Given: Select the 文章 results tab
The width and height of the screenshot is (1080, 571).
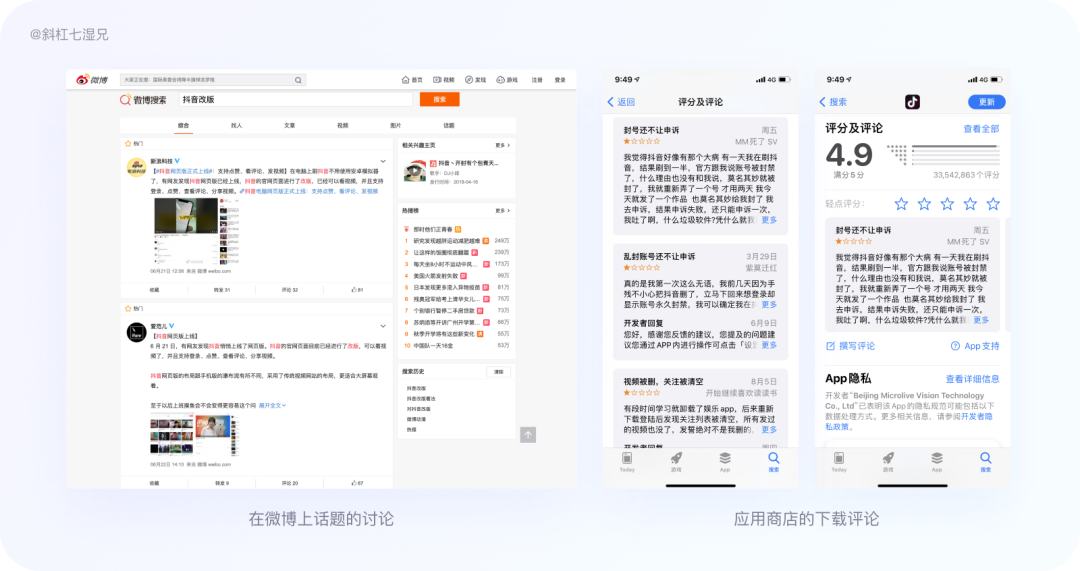Looking at the screenshot, I should (289, 125).
